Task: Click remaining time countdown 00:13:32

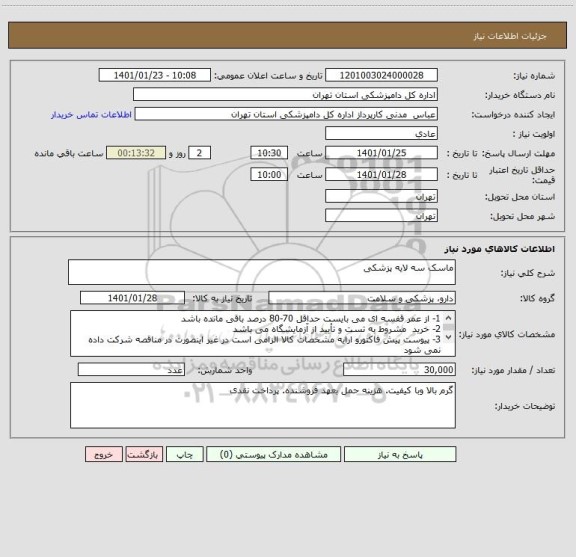Action: 136,153
